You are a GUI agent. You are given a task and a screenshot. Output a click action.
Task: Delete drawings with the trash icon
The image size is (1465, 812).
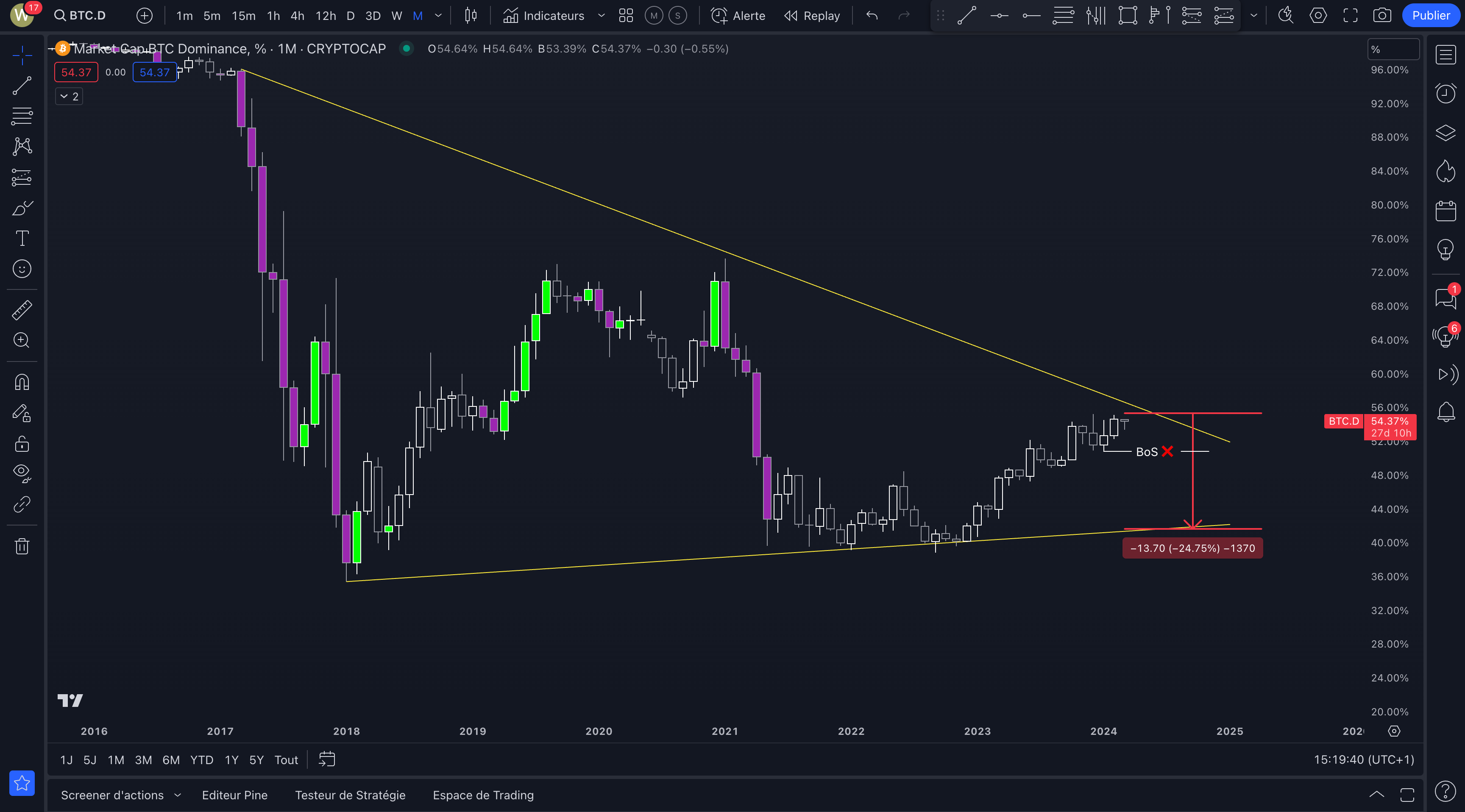point(22,546)
